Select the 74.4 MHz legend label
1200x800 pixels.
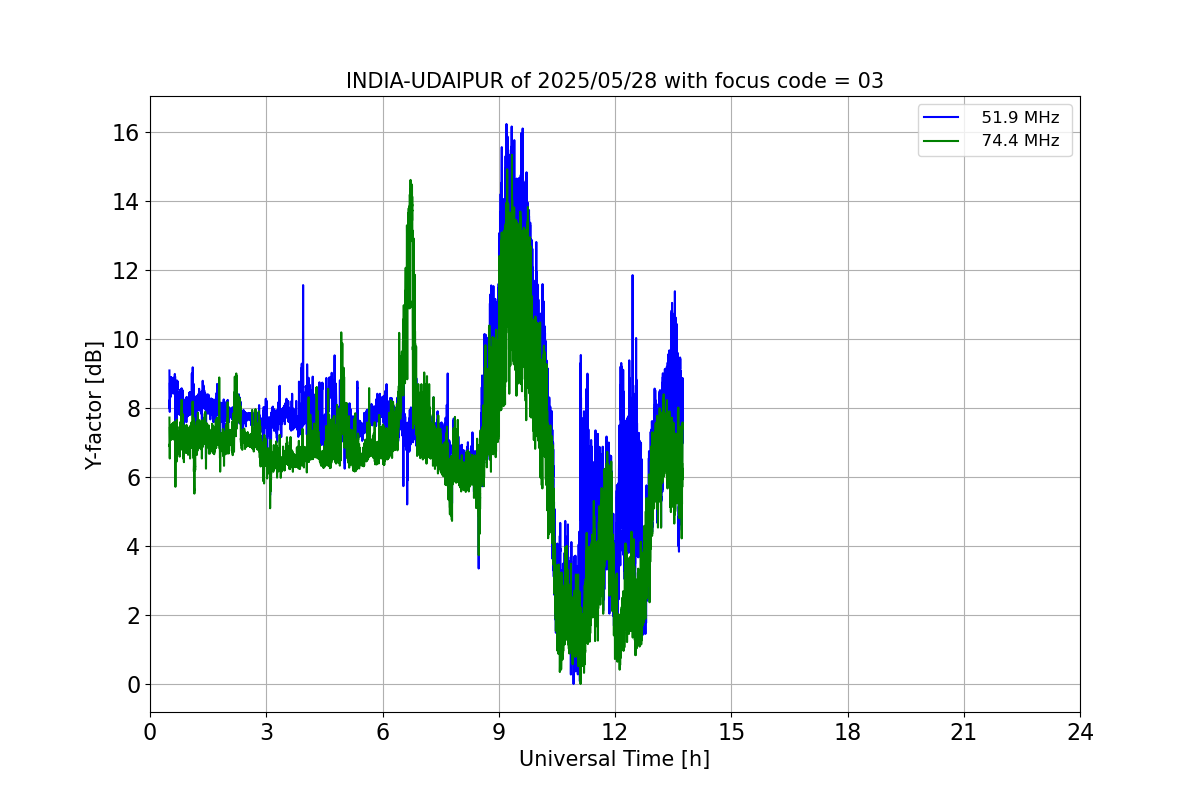(1020, 141)
